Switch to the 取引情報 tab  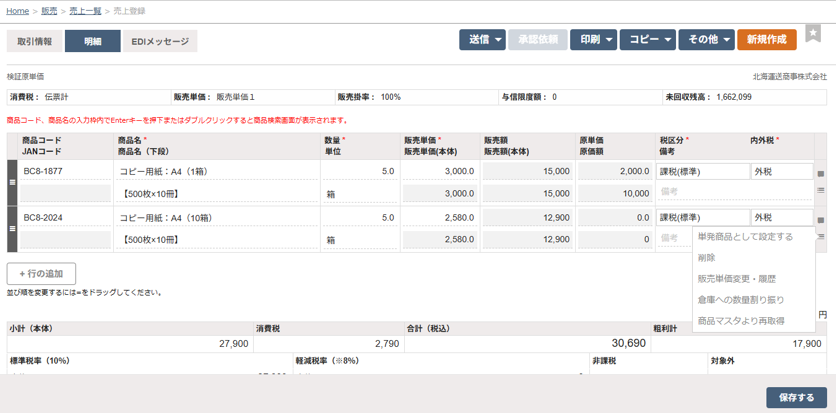click(34, 42)
